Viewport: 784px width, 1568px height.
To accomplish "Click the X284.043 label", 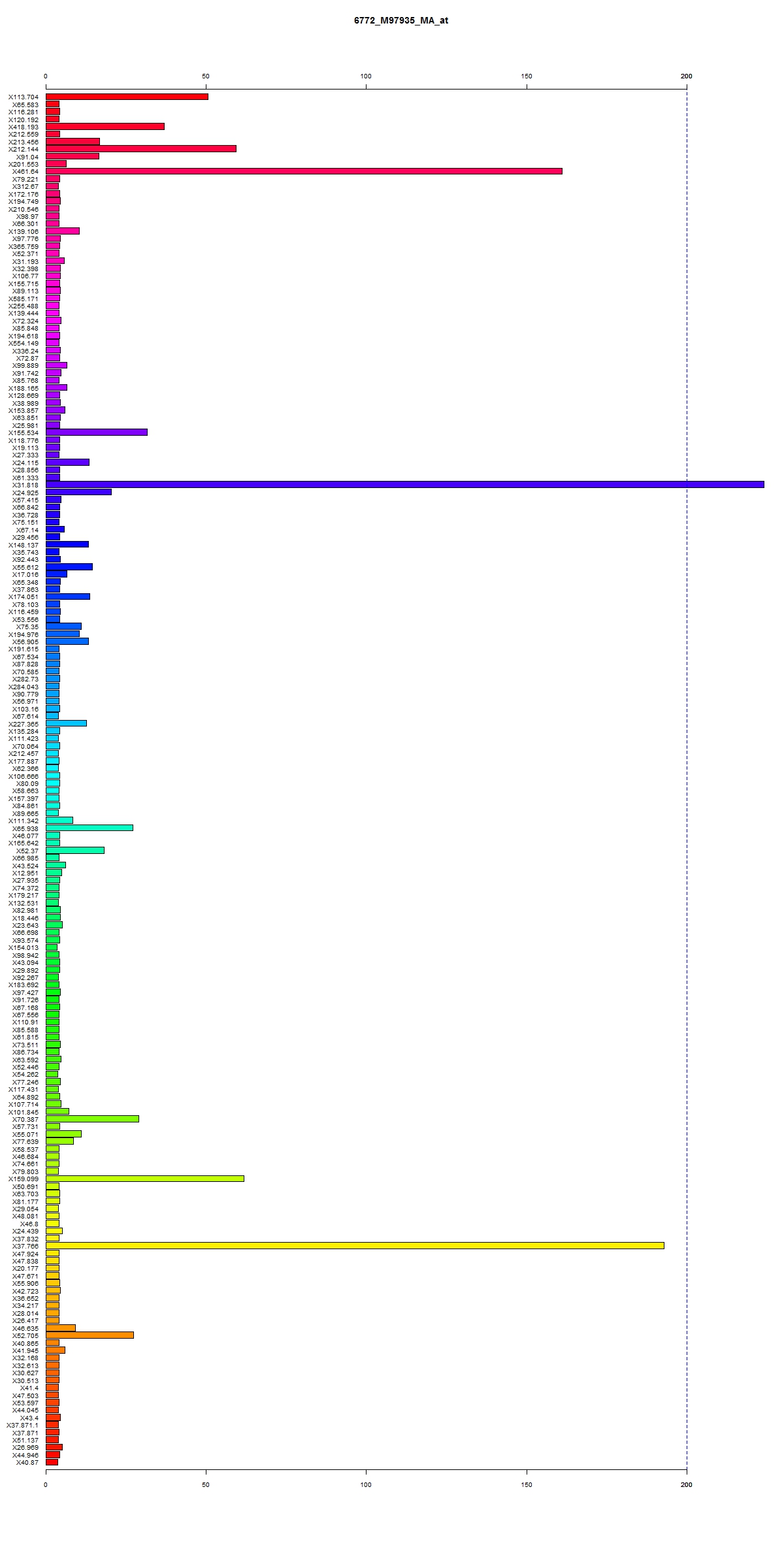I will (x=24, y=687).
